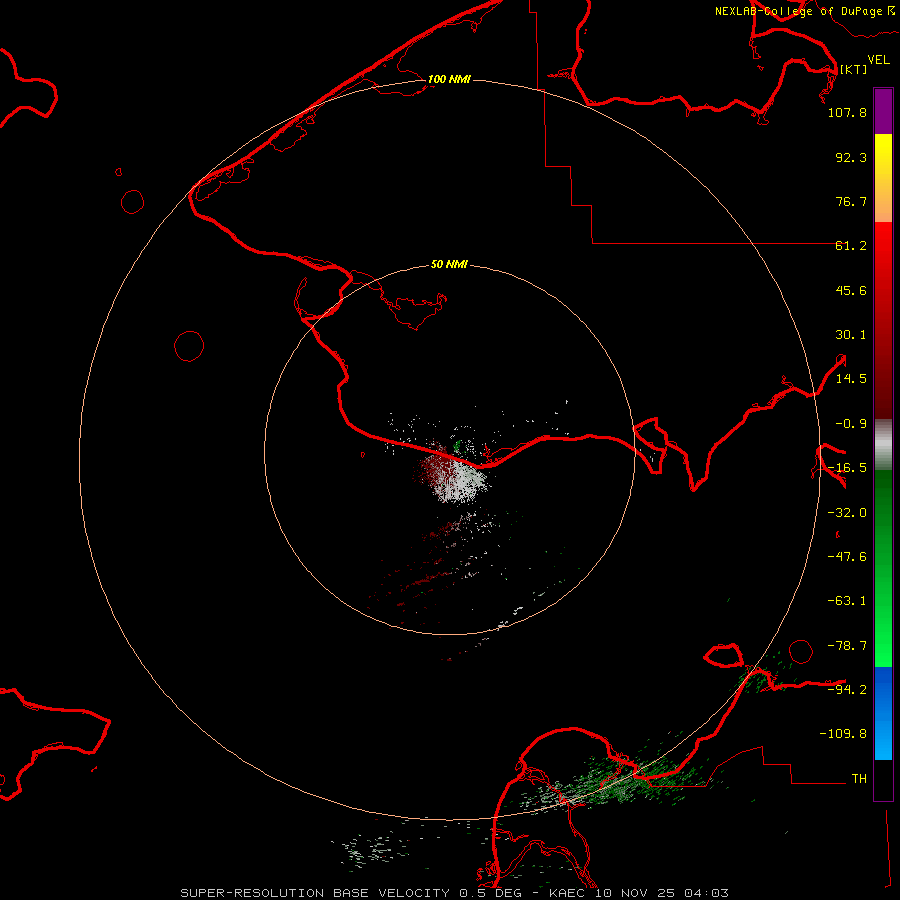Viewport: 900px width, 900px height.
Task: Select the 92.3 scale value
Action: (x=851, y=157)
